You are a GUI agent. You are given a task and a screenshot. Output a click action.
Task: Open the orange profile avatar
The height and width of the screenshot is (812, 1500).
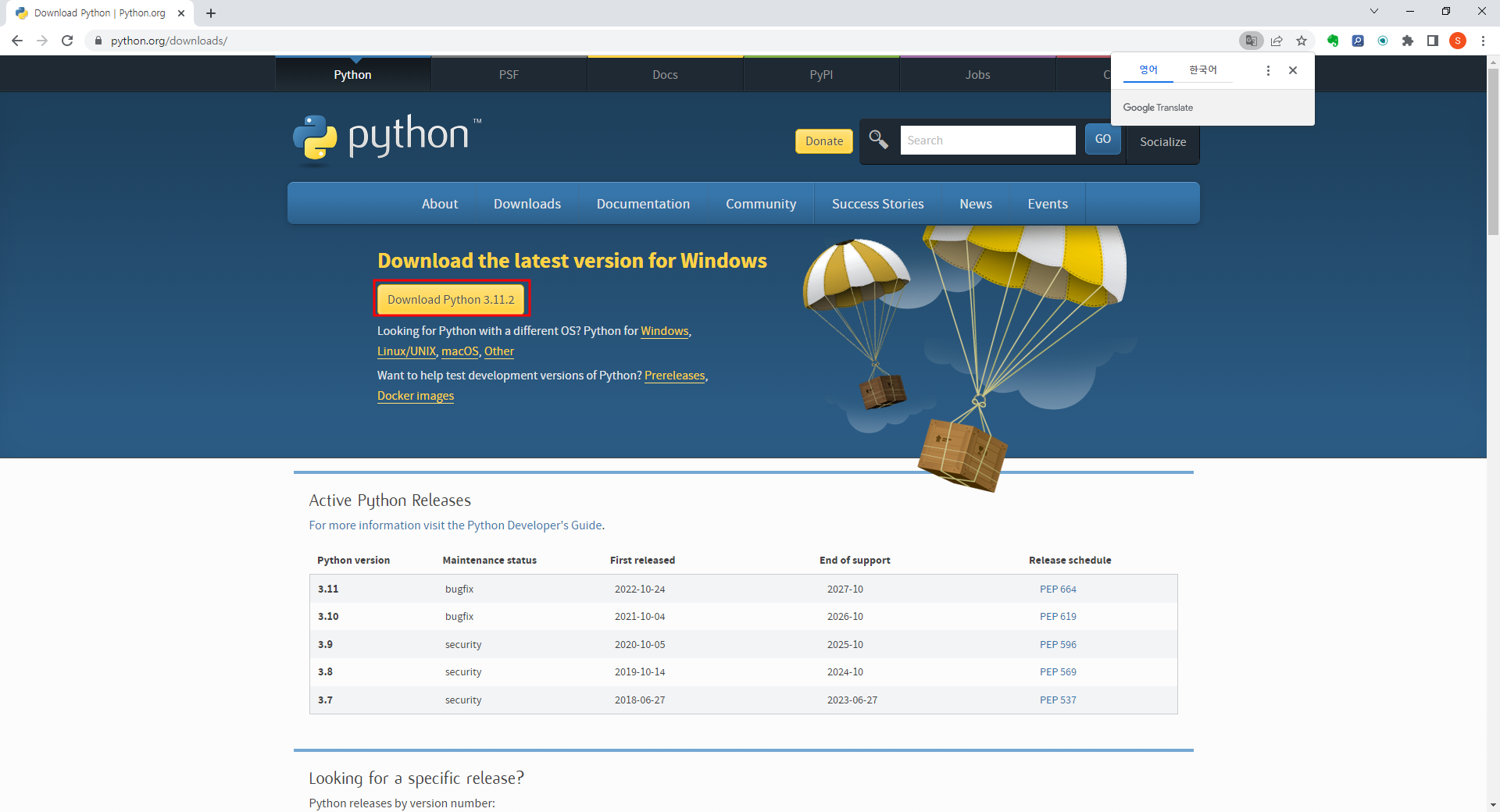1458,41
